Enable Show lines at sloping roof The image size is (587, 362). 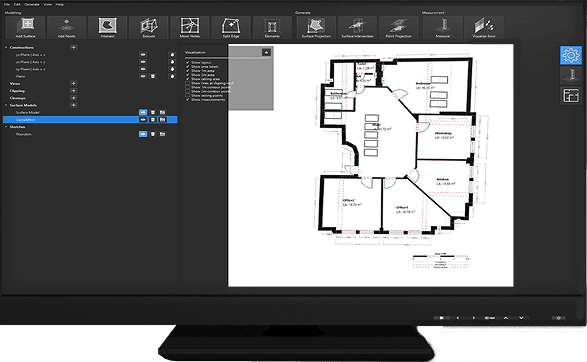tap(188, 83)
